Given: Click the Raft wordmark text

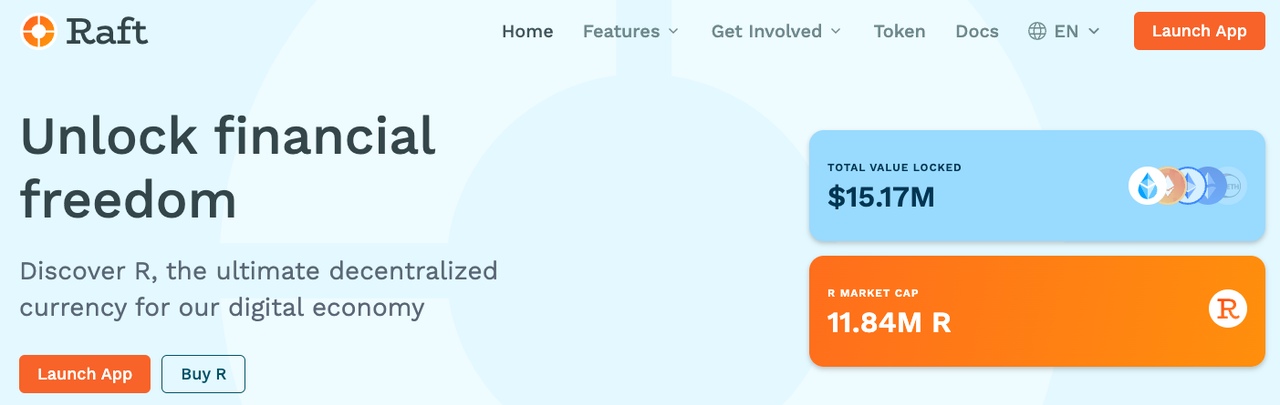Looking at the screenshot, I should [x=107, y=31].
